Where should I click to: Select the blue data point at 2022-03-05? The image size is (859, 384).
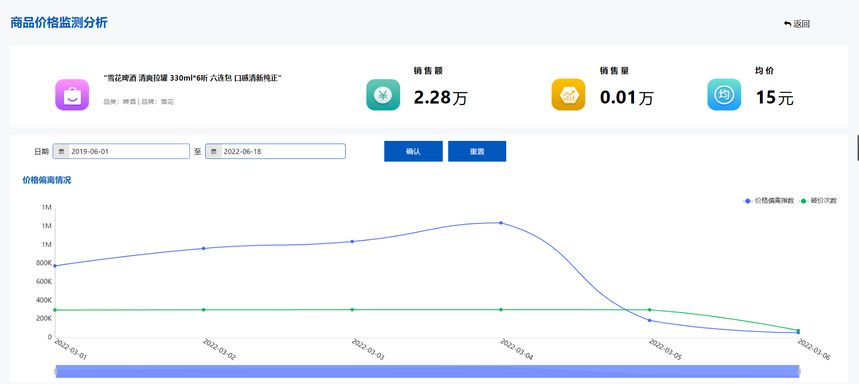pos(650,320)
